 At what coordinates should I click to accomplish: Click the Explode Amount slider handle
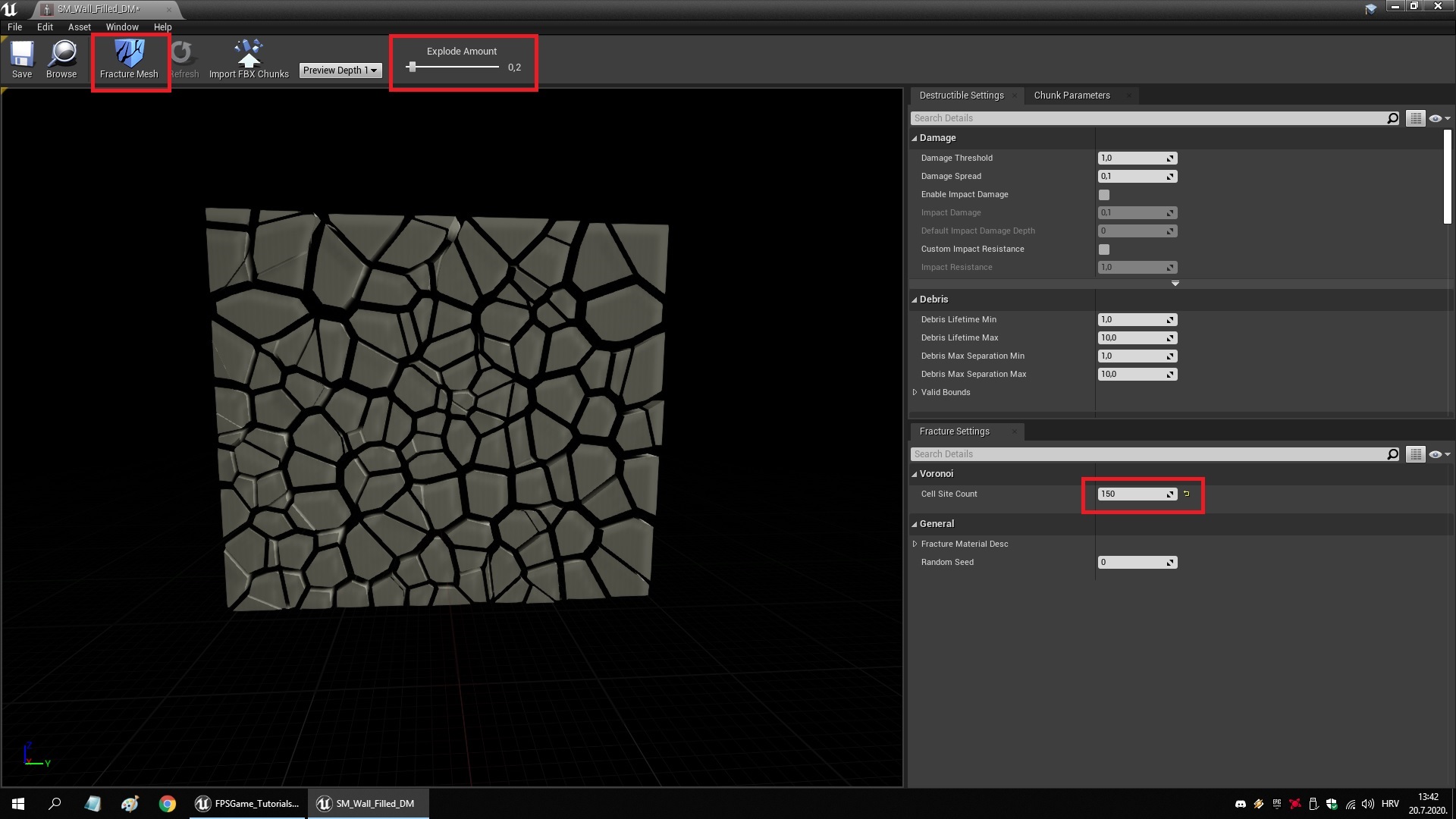point(412,67)
